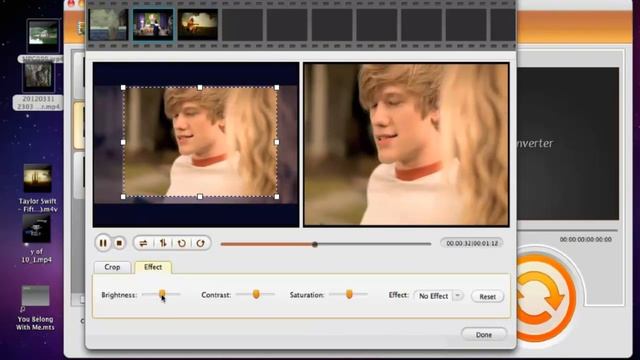This screenshot has width=640, height=360.
Task: Select the third filmstrip thumbnail
Action: (x=198, y=25)
